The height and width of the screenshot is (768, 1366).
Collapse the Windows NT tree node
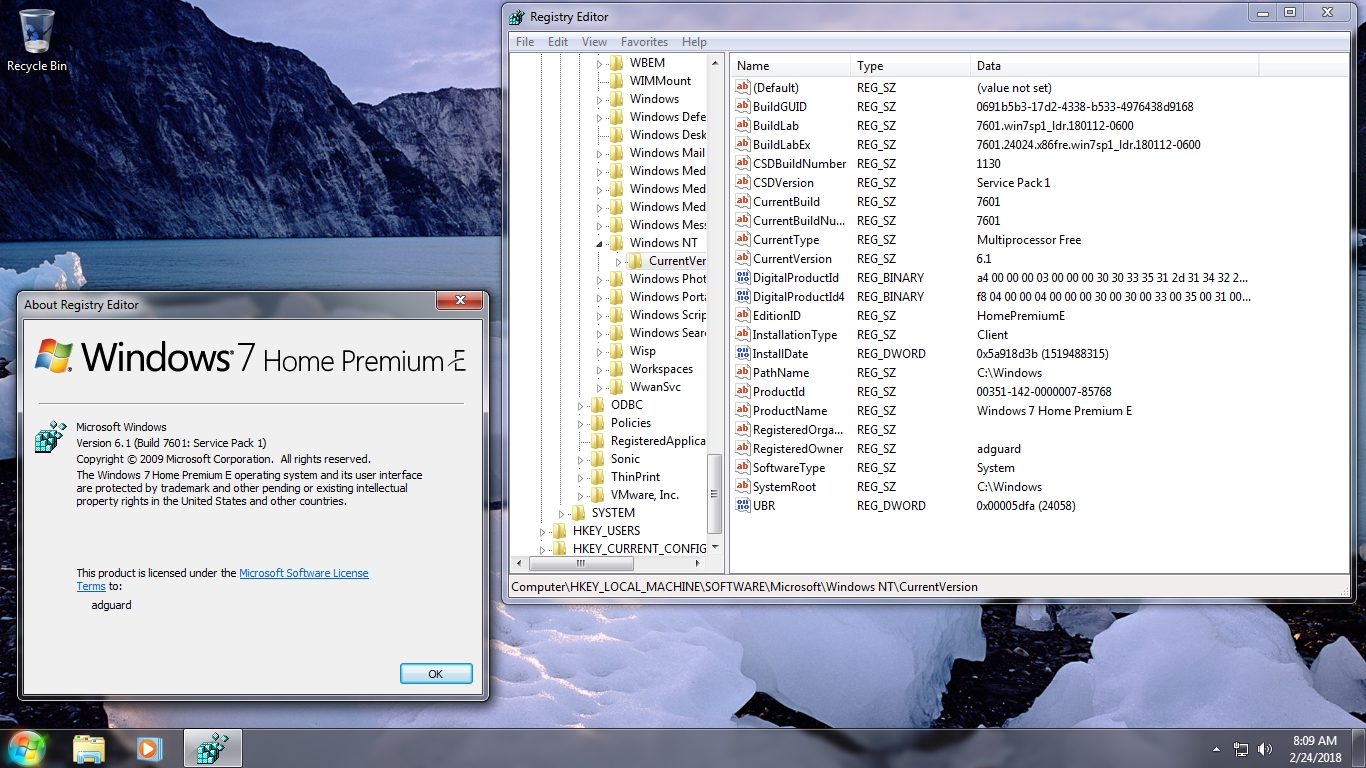pyautogui.click(x=600, y=243)
